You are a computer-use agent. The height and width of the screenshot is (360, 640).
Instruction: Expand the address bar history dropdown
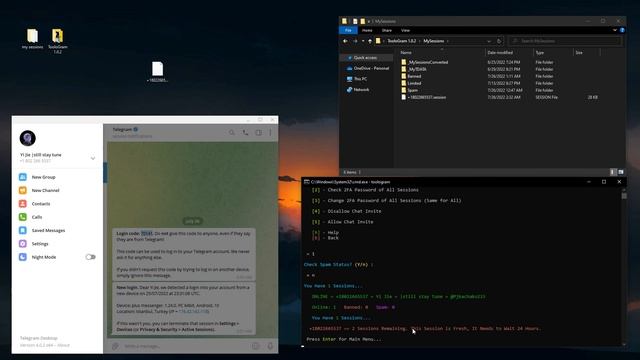pos(489,41)
